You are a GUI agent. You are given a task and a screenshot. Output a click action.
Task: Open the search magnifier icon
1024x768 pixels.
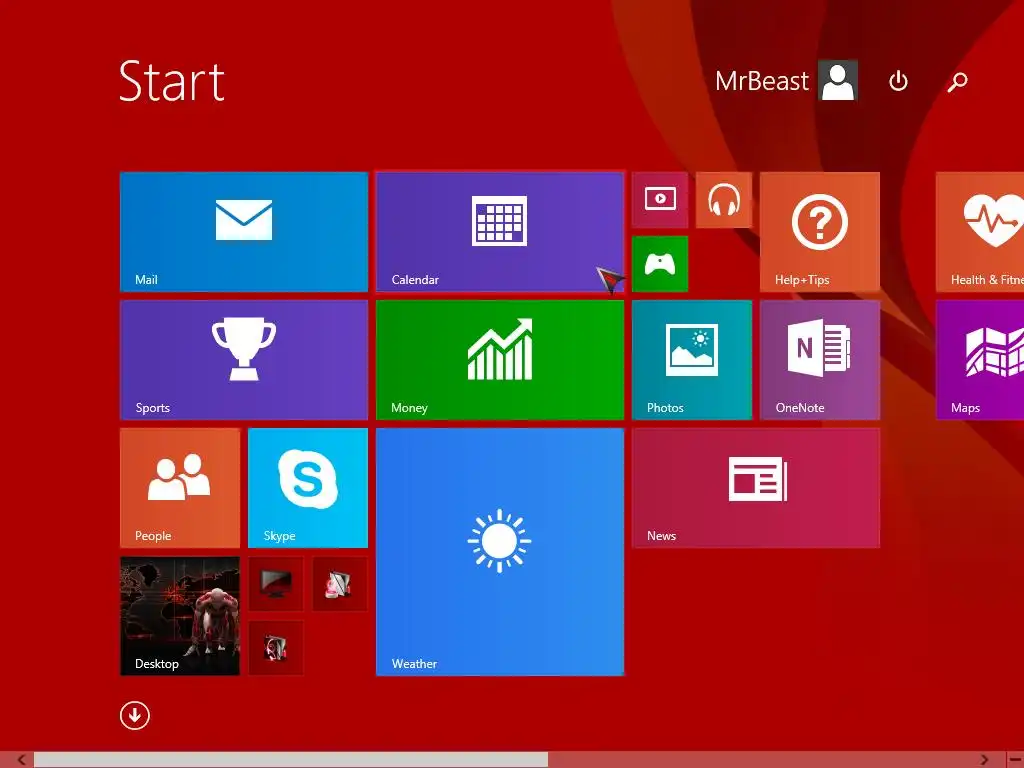(x=957, y=82)
